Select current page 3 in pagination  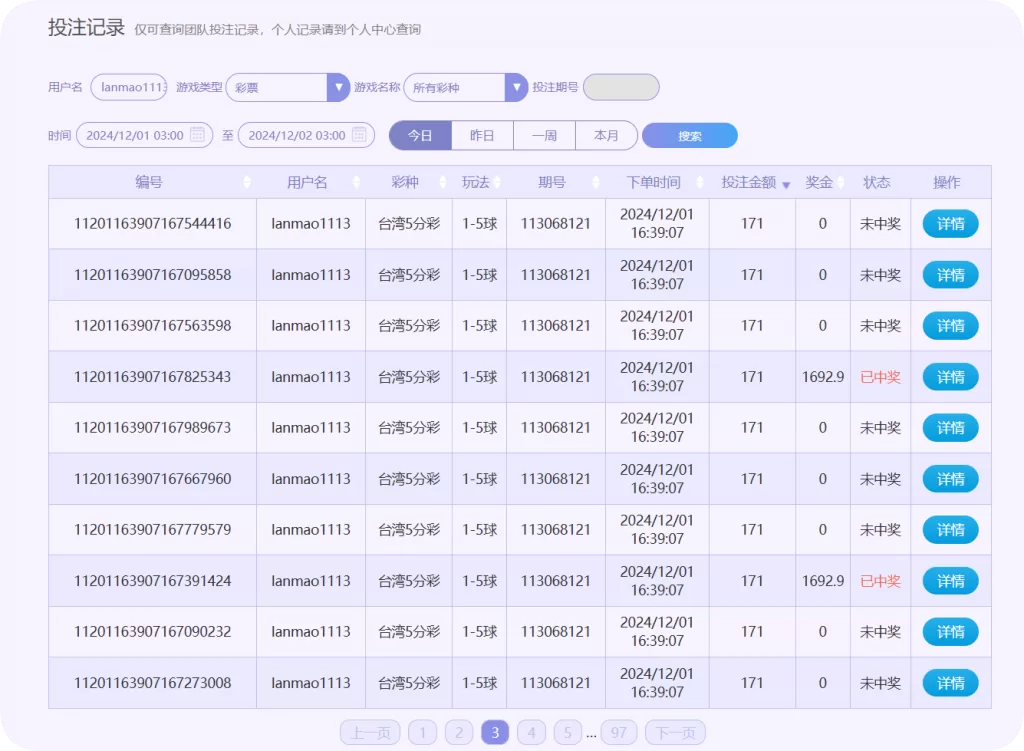tap(495, 733)
